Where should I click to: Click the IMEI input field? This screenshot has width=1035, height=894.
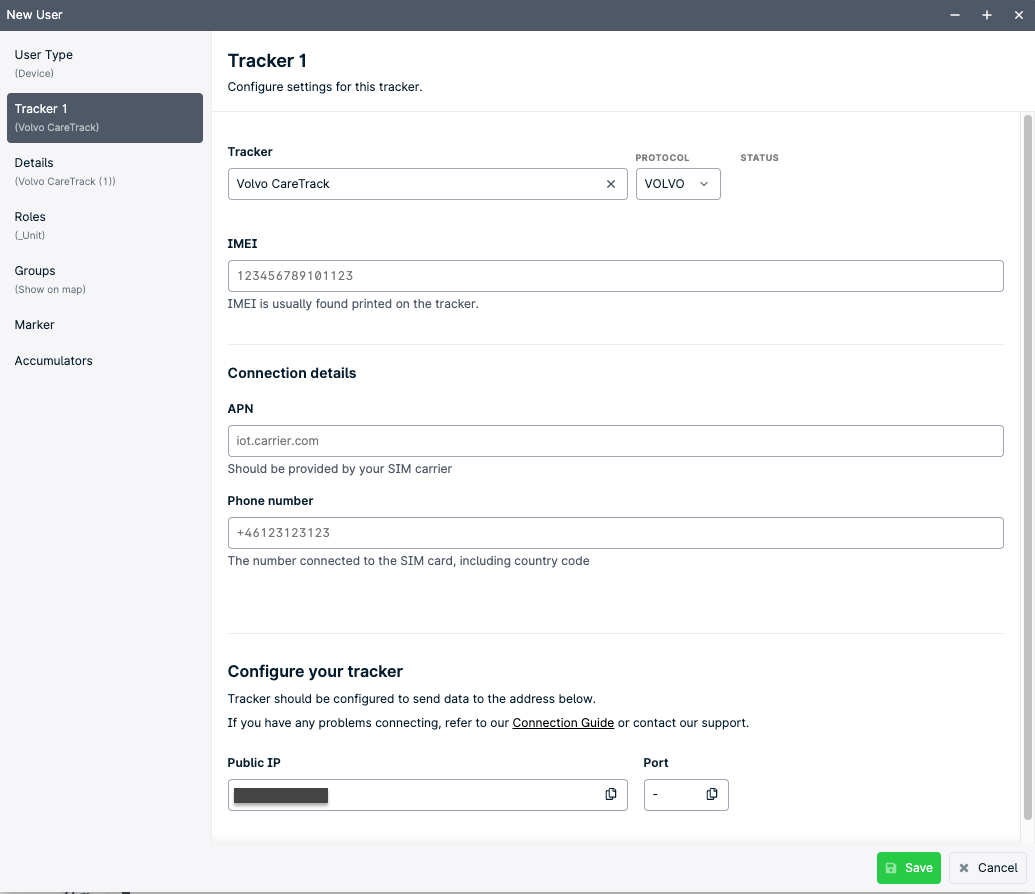tap(615, 275)
